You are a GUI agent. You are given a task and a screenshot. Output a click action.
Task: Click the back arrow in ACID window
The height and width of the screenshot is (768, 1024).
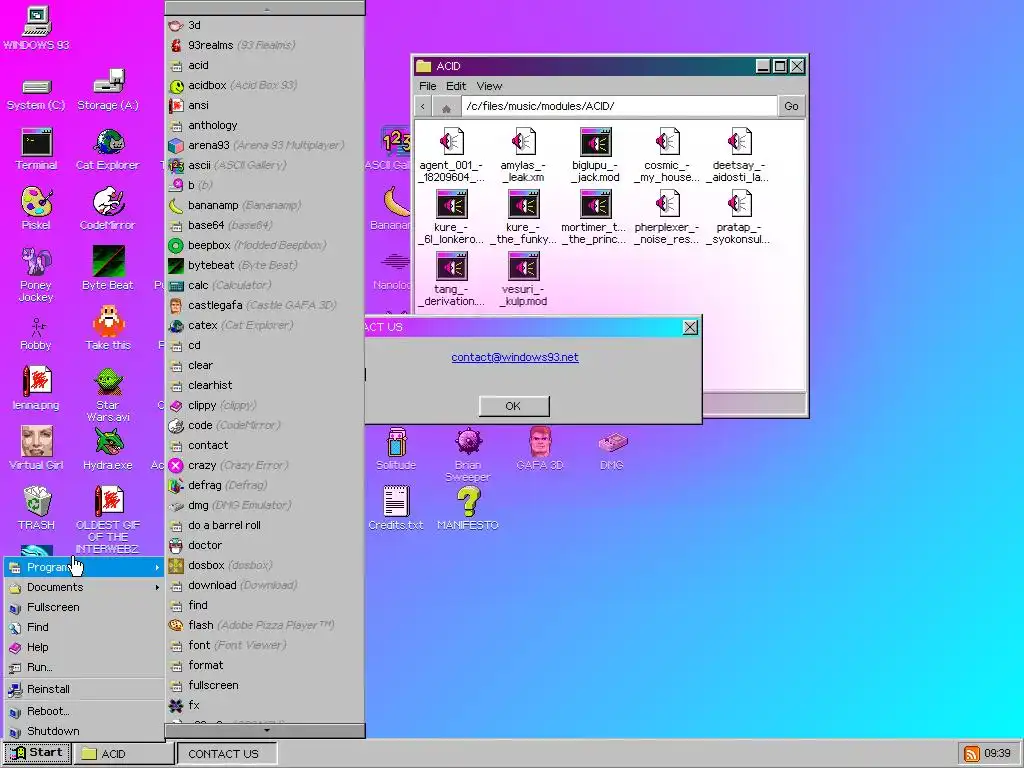[423, 106]
